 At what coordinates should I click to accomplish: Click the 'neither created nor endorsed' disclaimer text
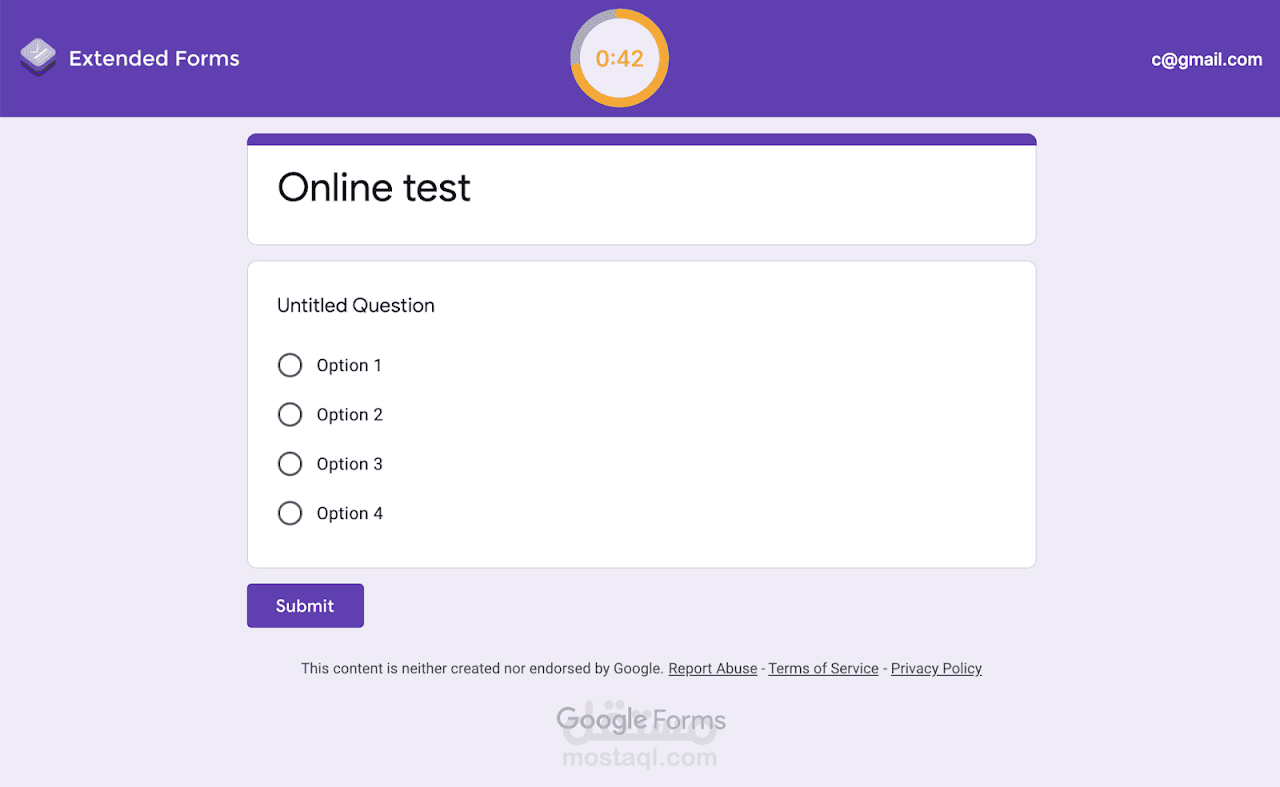click(x=482, y=669)
